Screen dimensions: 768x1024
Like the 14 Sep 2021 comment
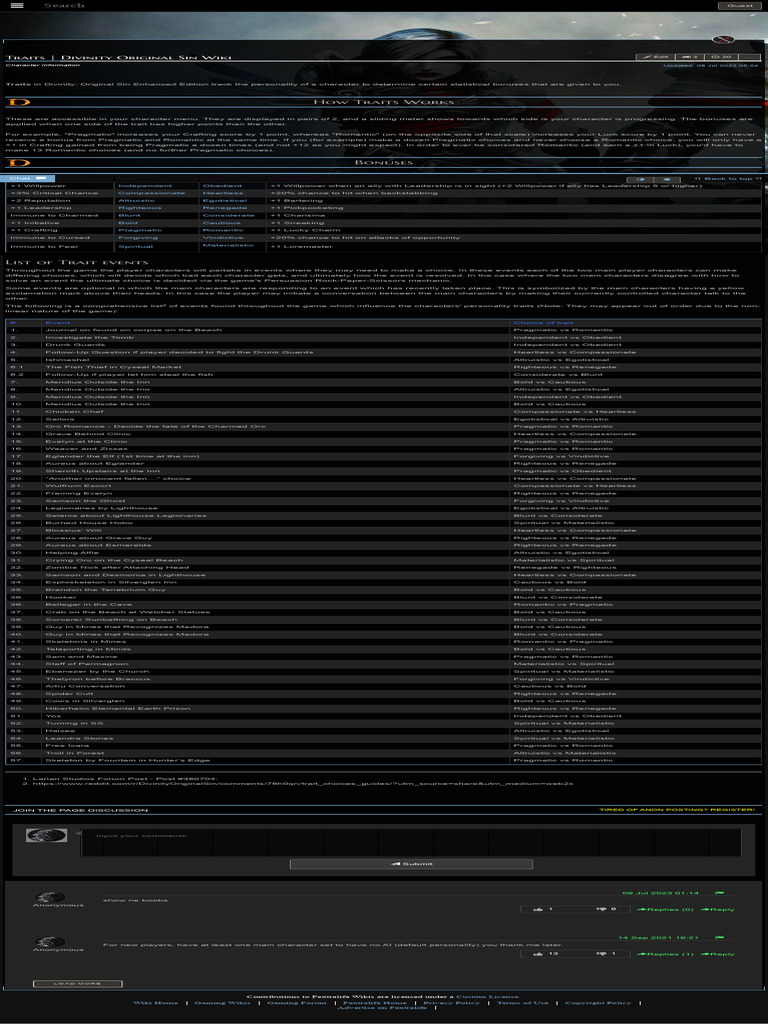(544, 954)
